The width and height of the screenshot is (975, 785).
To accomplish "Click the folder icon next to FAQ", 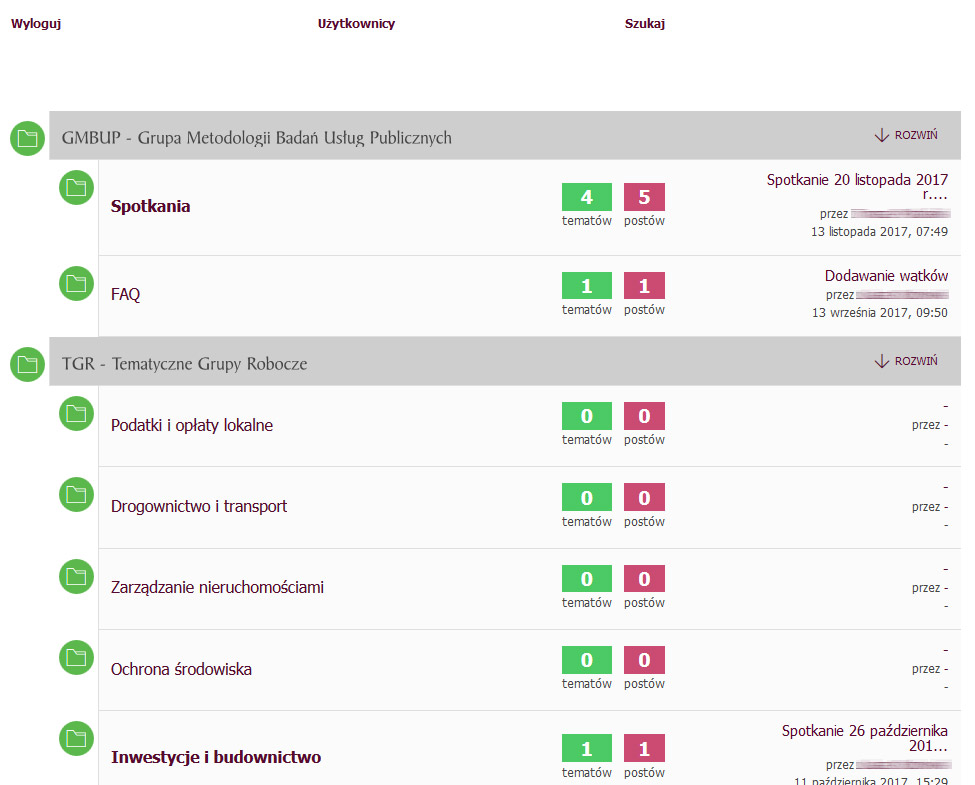I will click(77, 284).
